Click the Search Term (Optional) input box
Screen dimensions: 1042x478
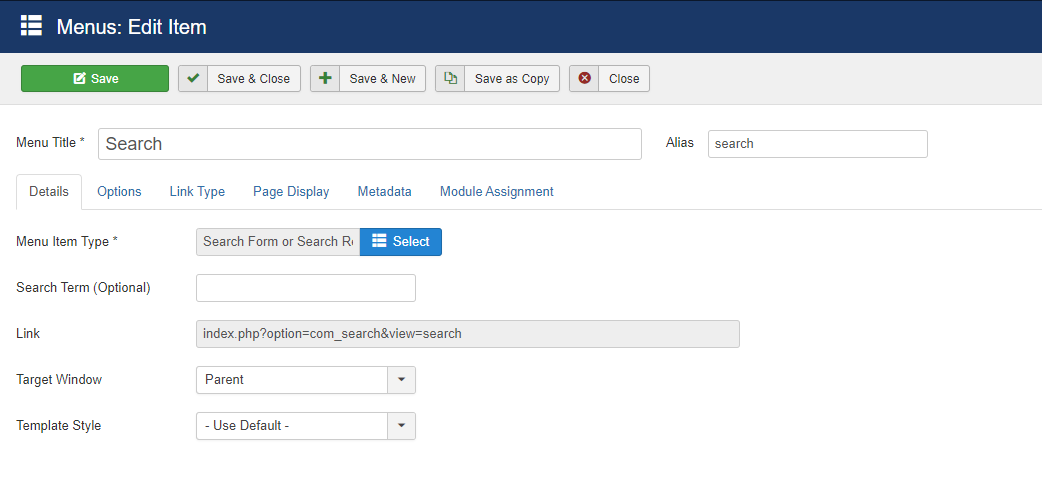305,288
